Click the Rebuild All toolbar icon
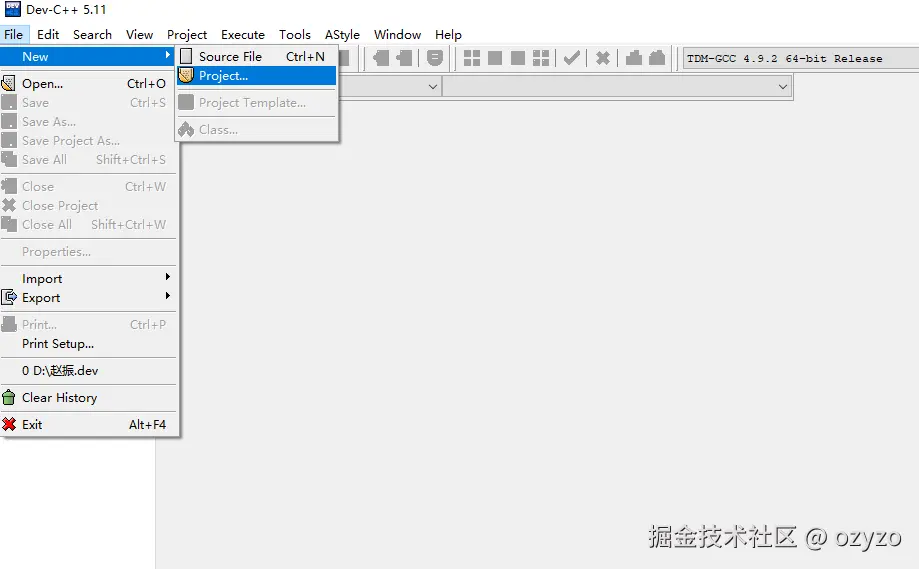 (541, 58)
